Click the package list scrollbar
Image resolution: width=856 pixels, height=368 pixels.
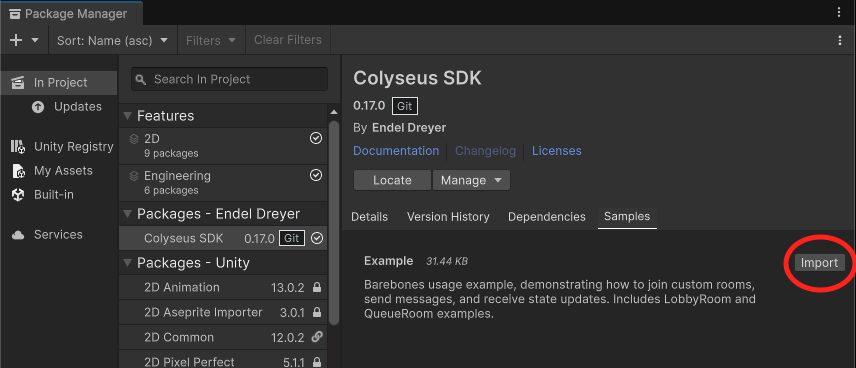pos(334,224)
